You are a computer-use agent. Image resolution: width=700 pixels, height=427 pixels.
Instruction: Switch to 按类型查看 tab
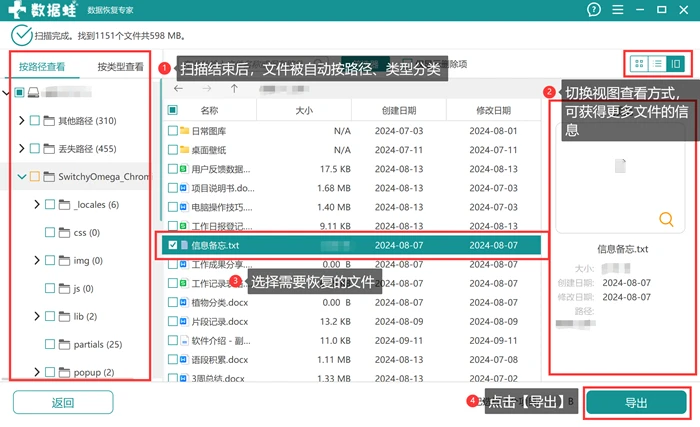point(121,67)
